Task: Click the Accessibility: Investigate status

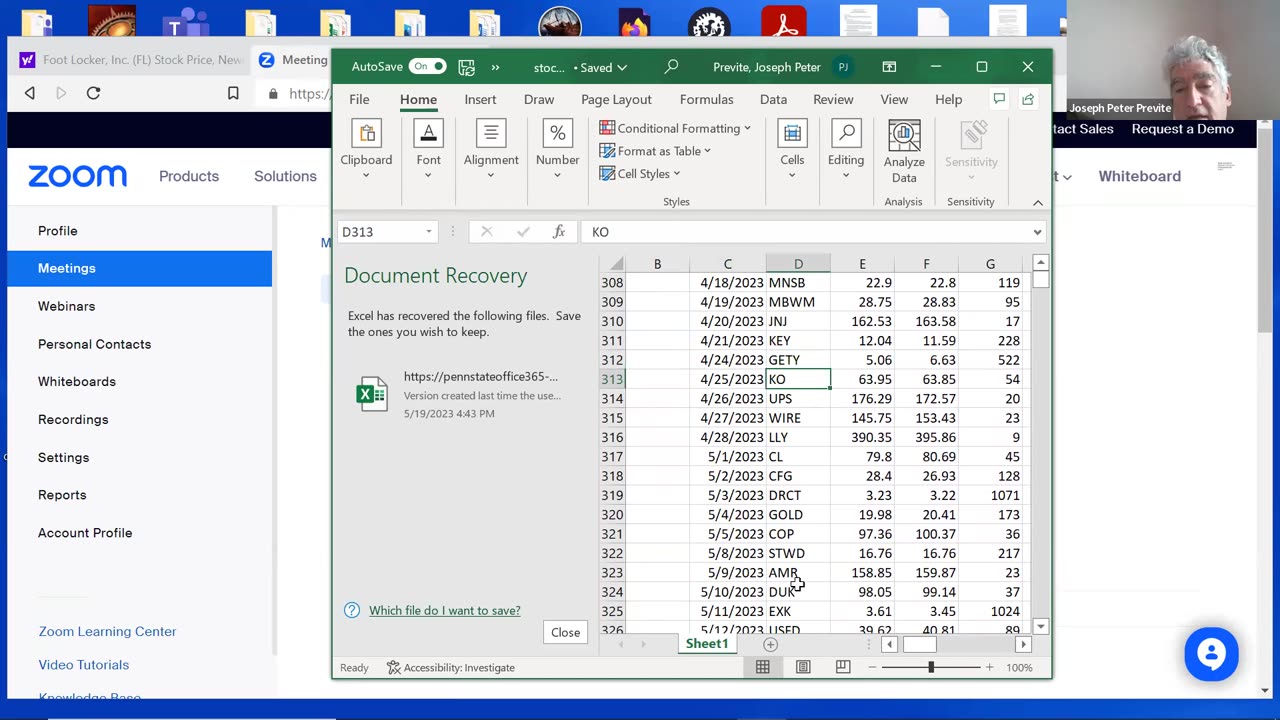Action: coord(451,667)
